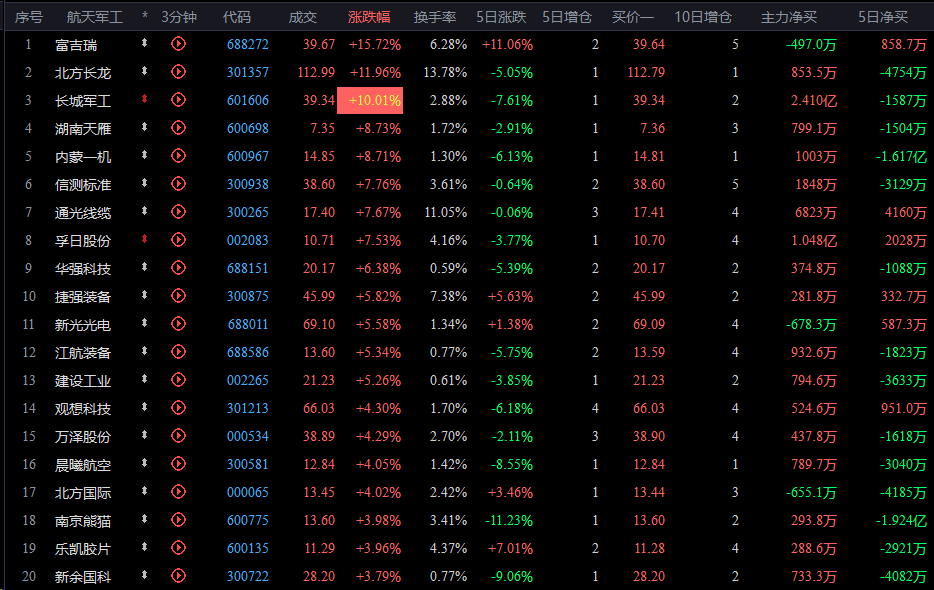
Task: Click the red marker icon beside 孚日股份
Action: (145, 240)
